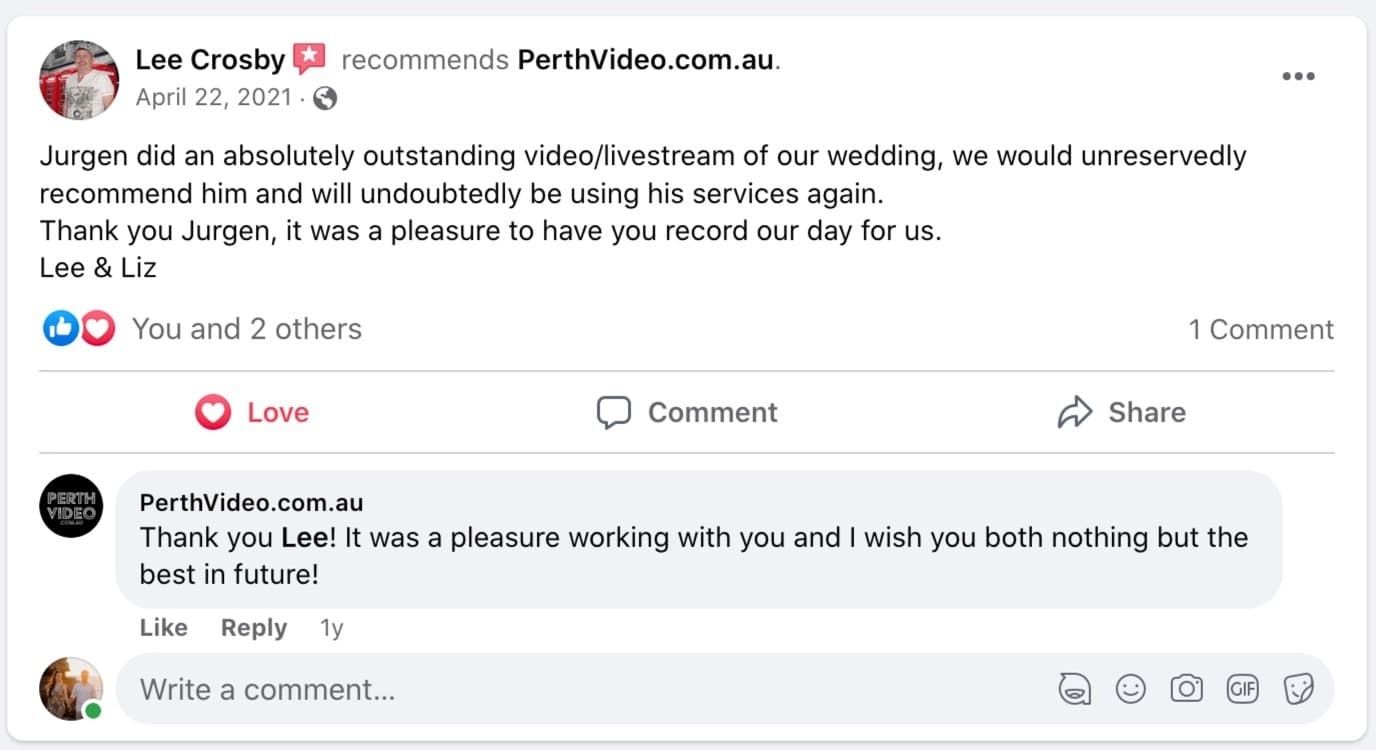This screenshot has width=1376, height=750.
Task: Reply to the PerthVideo.com.au comment
Action: (x=253, y=628)
